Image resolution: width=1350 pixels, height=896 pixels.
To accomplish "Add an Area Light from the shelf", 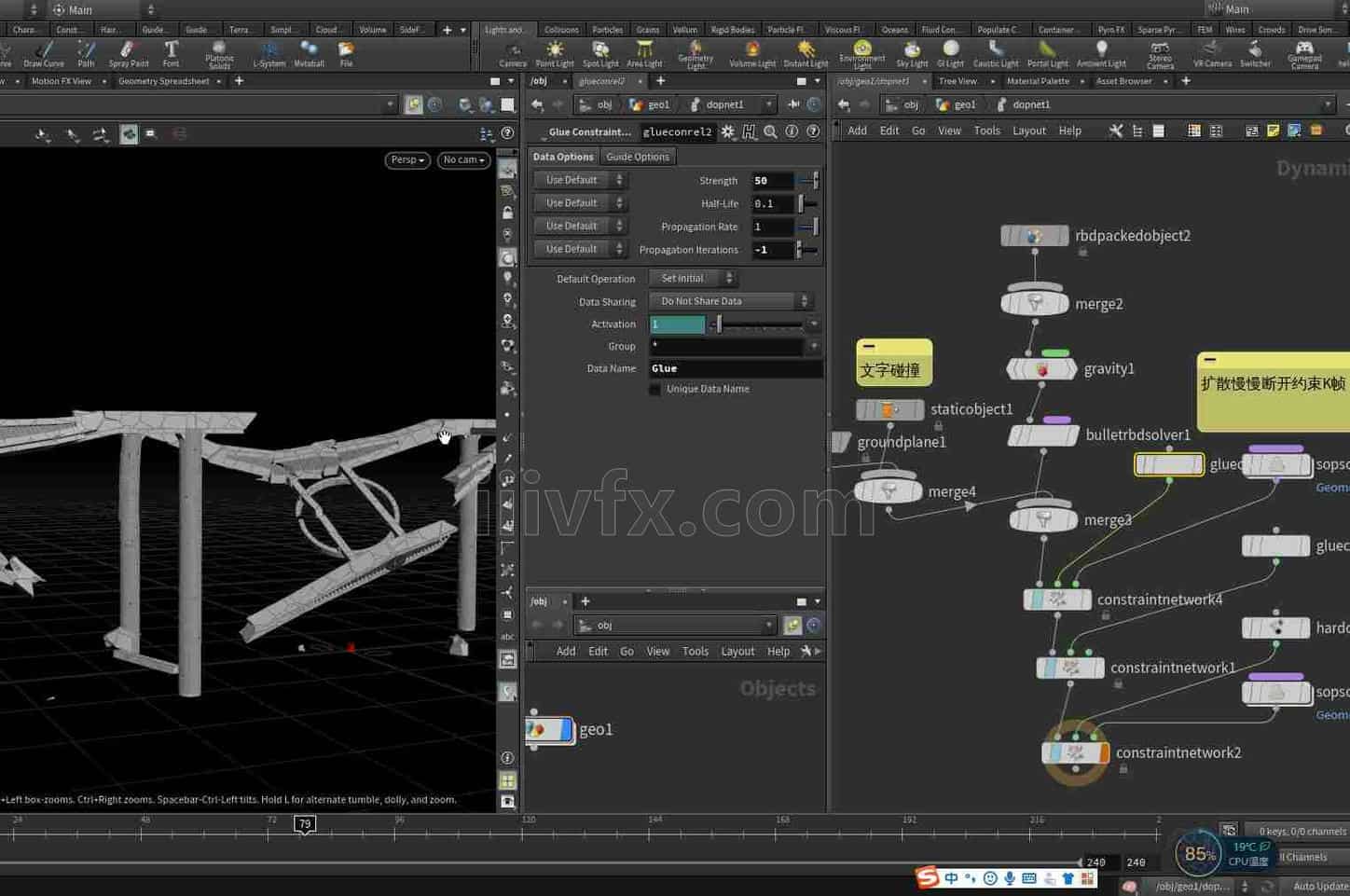I will point(644,54).
